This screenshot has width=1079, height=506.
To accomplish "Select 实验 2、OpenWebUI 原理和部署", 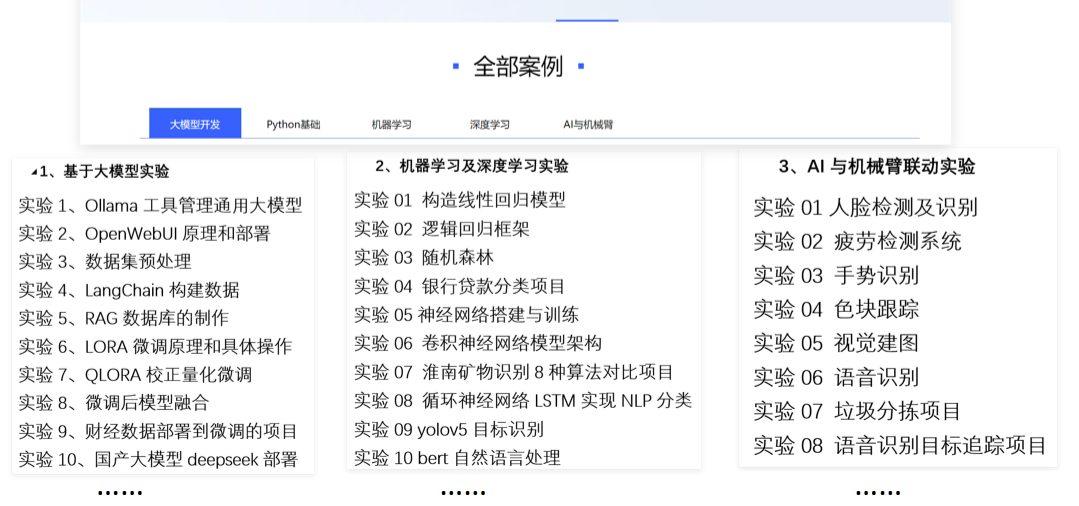I will click(x=145, y=233).
